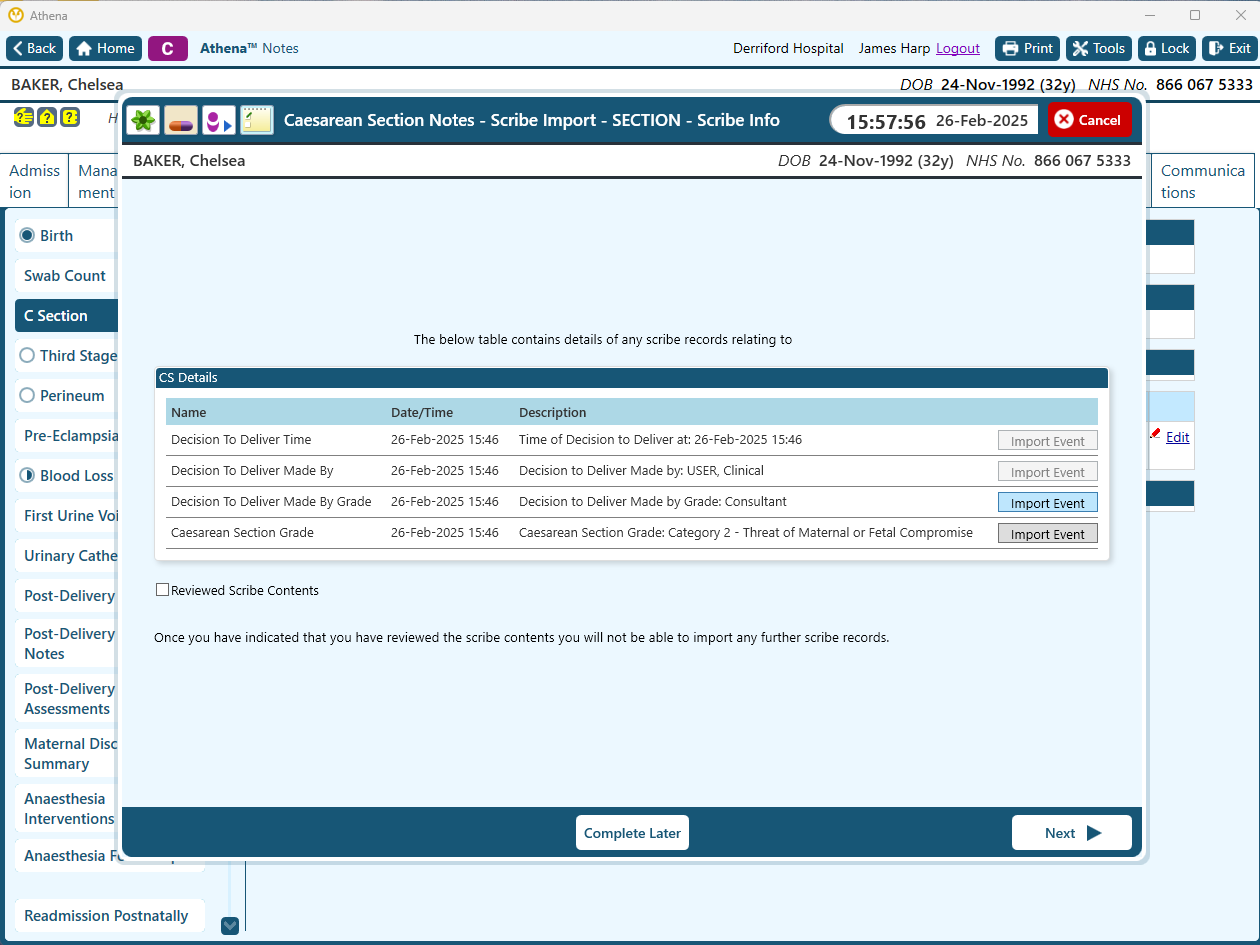Click the red pencil icon beside Edit
Viewport: 1260px width, 945px height.
click(1156, 434)
